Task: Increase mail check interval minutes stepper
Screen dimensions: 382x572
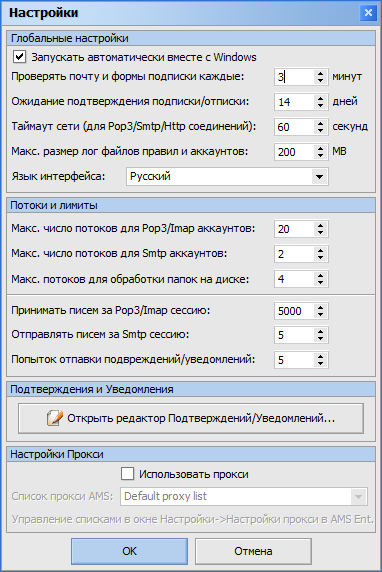Action: [320, 73]
